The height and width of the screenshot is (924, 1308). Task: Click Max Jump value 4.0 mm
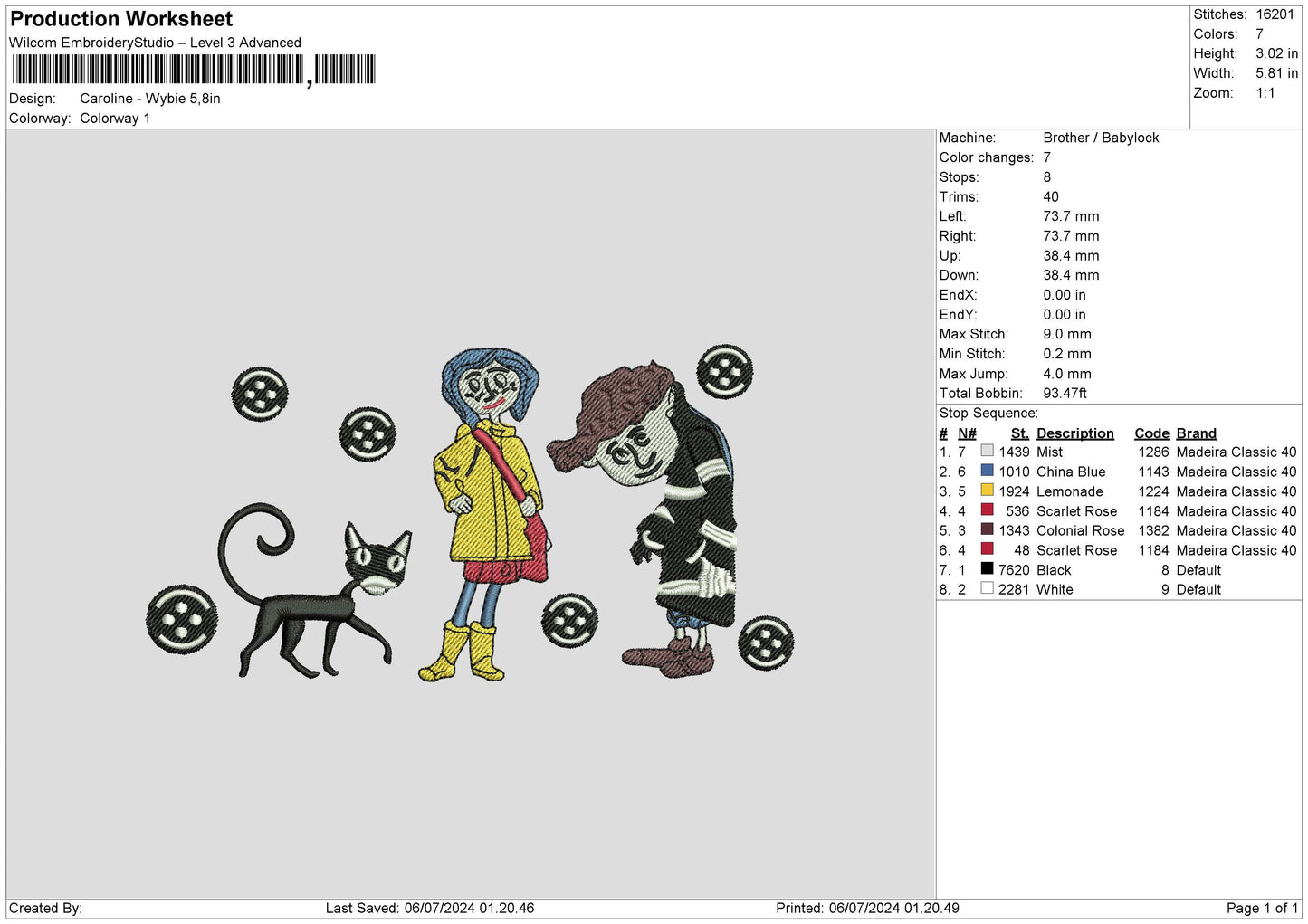1067,374
